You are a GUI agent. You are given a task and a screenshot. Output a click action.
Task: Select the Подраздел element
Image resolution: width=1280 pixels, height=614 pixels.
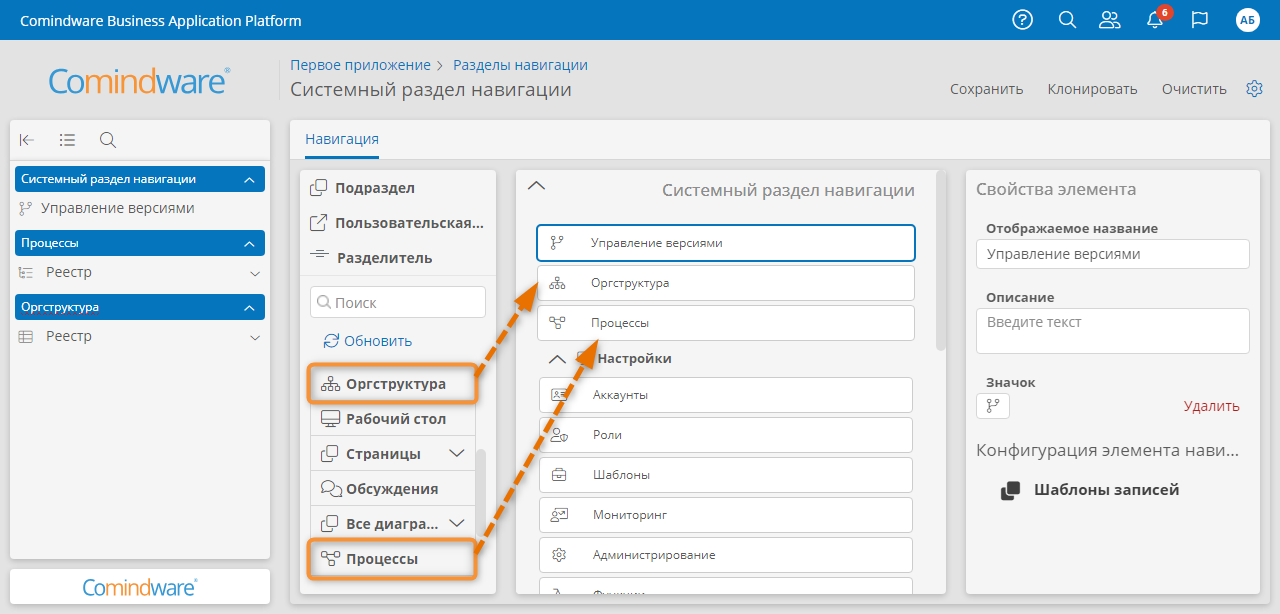click(x=398, y=187)
